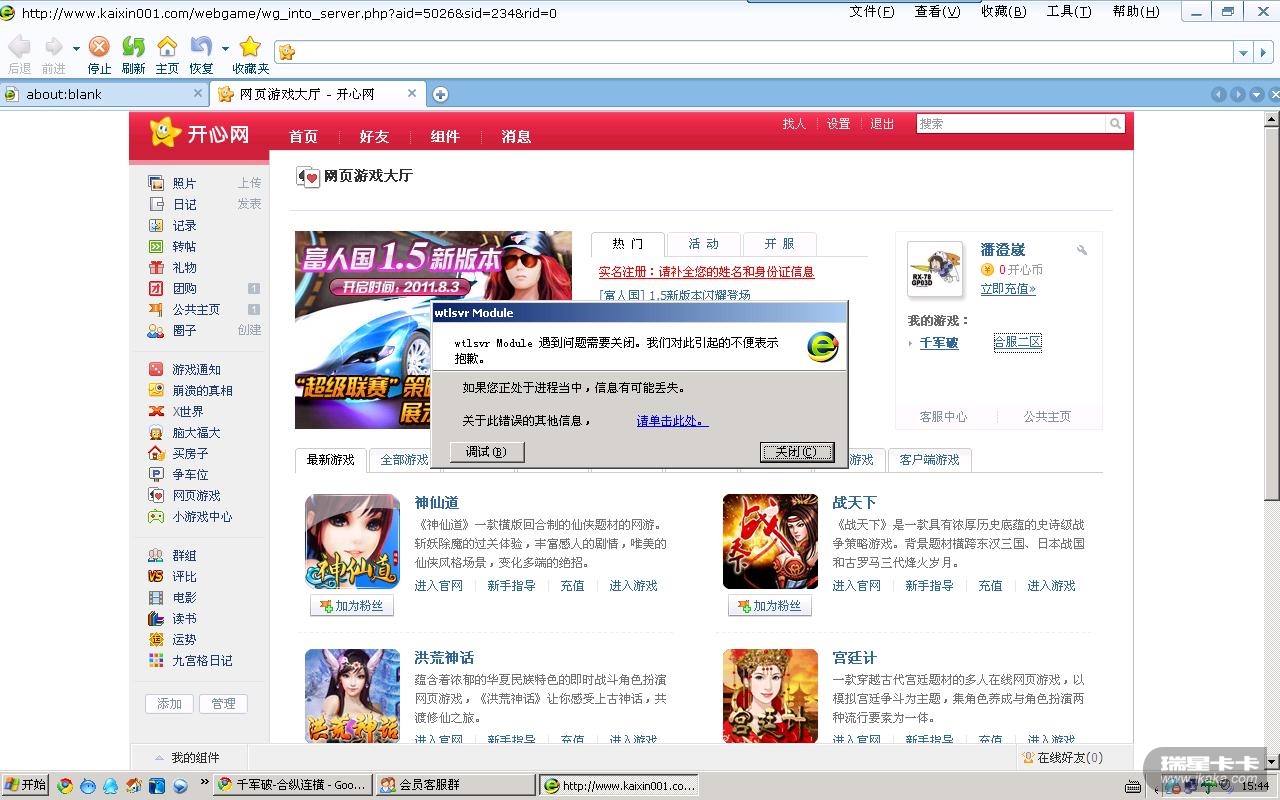The height and width of the screenshot is (800, 1280).
Task: Click the 开始 Start button on the taskbar
Action: pyautogui.click(x=26, y=785)
